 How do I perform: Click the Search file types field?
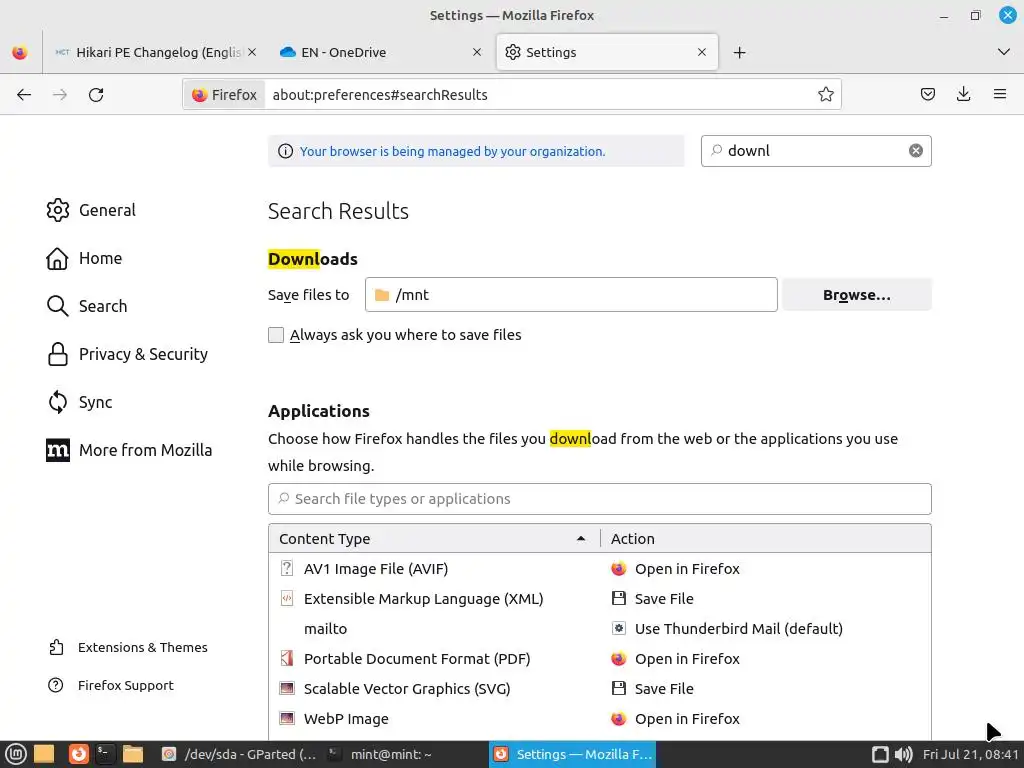[x=600, y=499]
